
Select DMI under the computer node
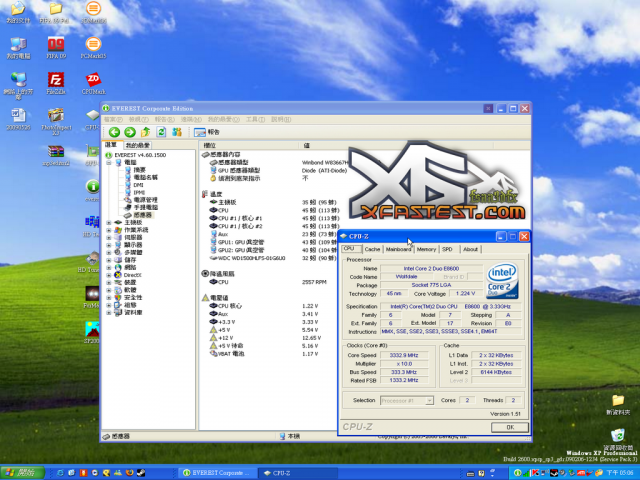139,185
